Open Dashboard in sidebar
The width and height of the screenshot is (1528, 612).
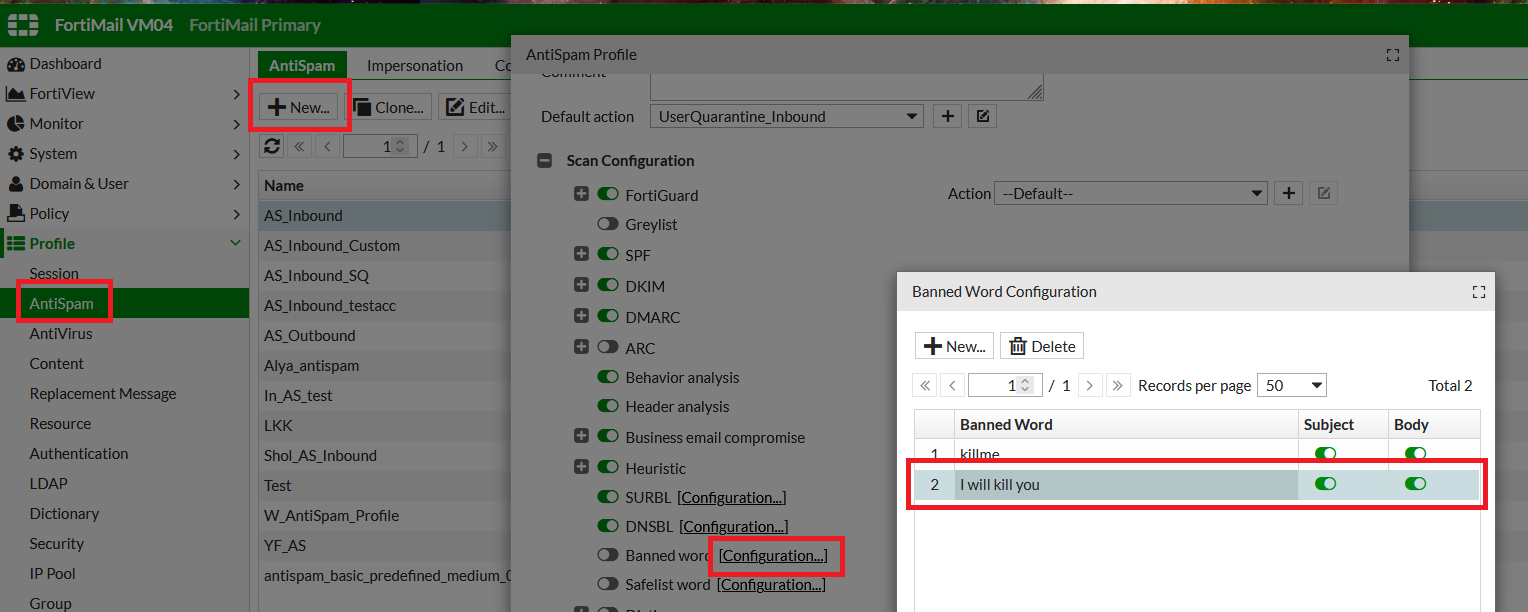tap(65, 64)
